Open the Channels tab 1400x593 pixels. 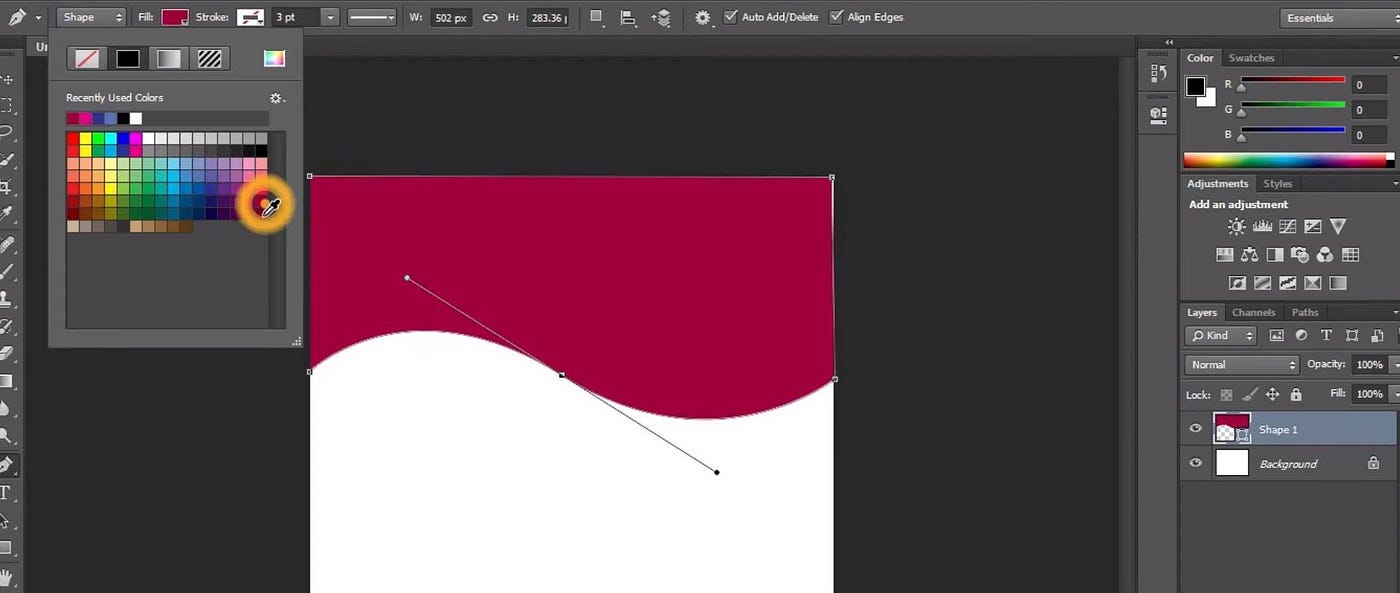(1253, 312)
